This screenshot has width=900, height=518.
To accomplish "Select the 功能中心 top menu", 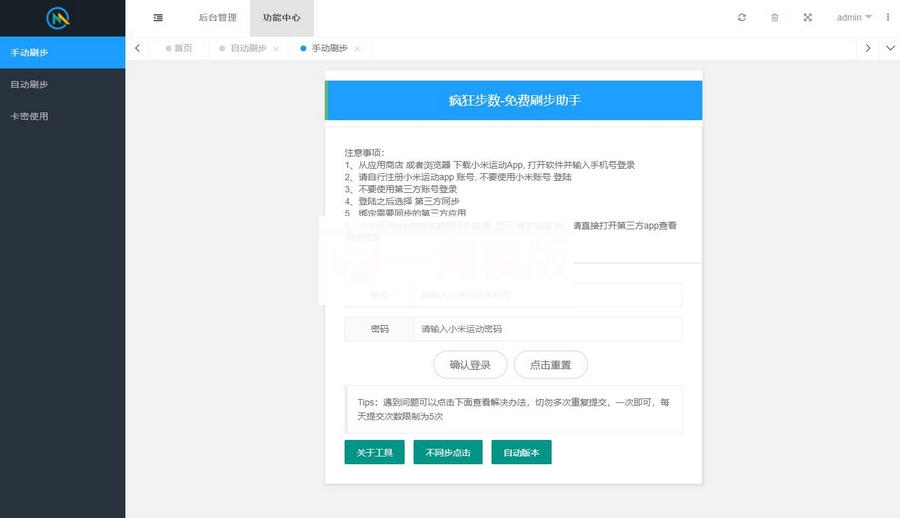I will pos(282,18).
